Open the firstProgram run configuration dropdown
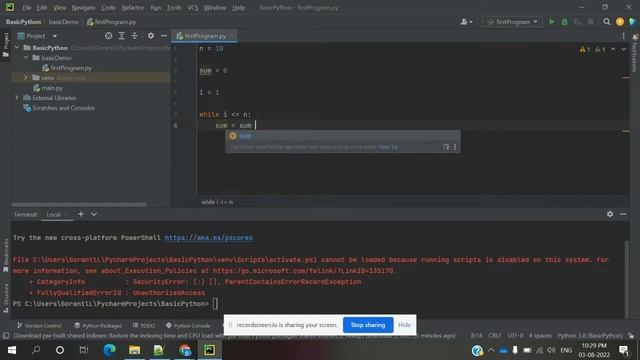640x360 pixels. click(x=513, y=22)
